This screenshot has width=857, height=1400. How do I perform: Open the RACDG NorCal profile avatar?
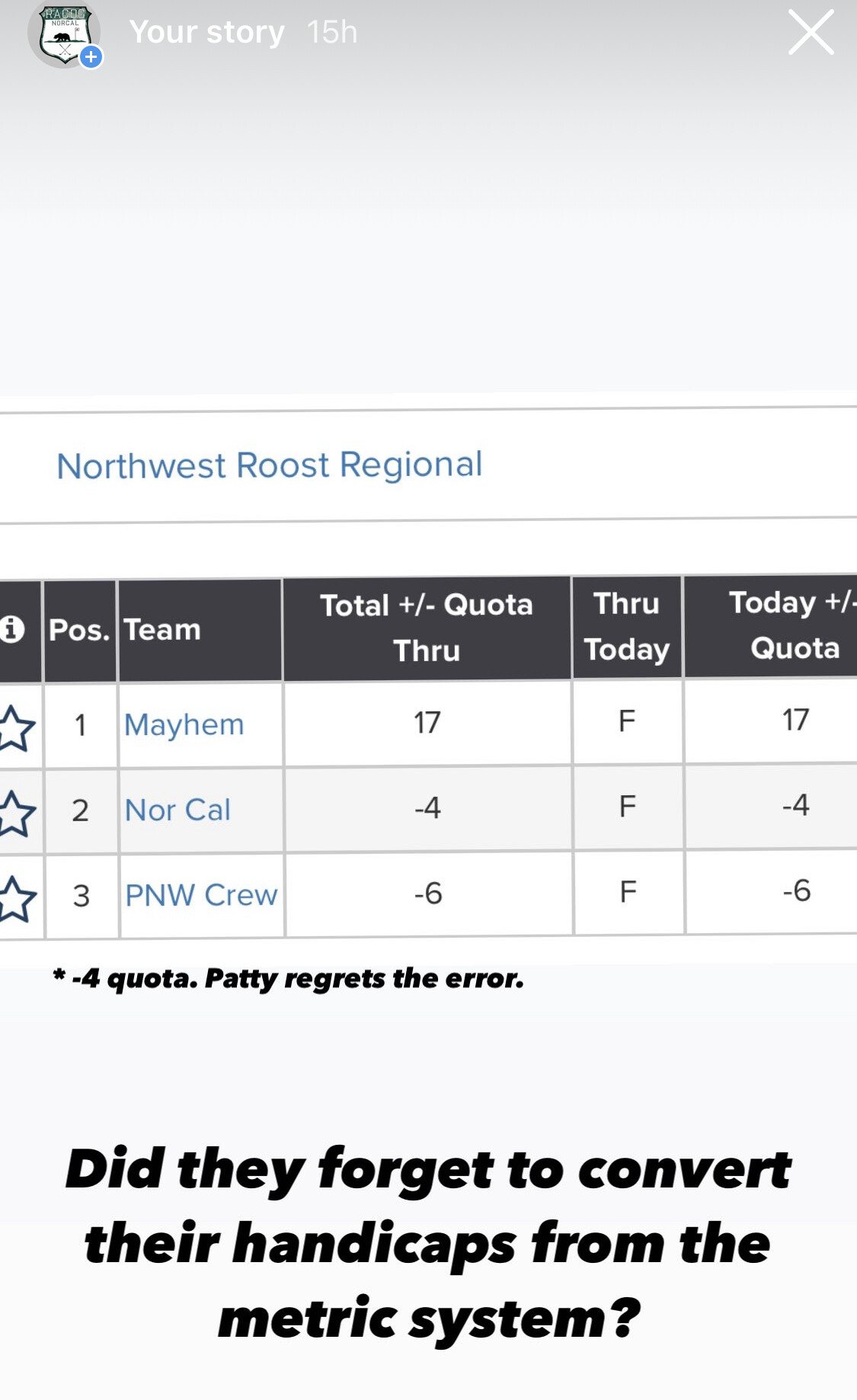[64, 34]
